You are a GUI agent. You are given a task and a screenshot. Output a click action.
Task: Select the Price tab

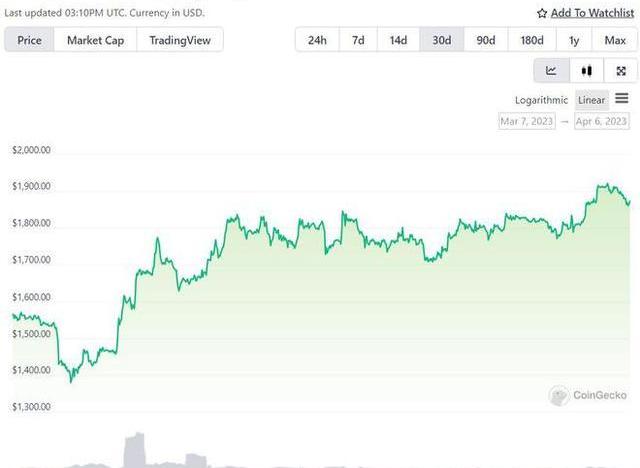click(30, 40)
